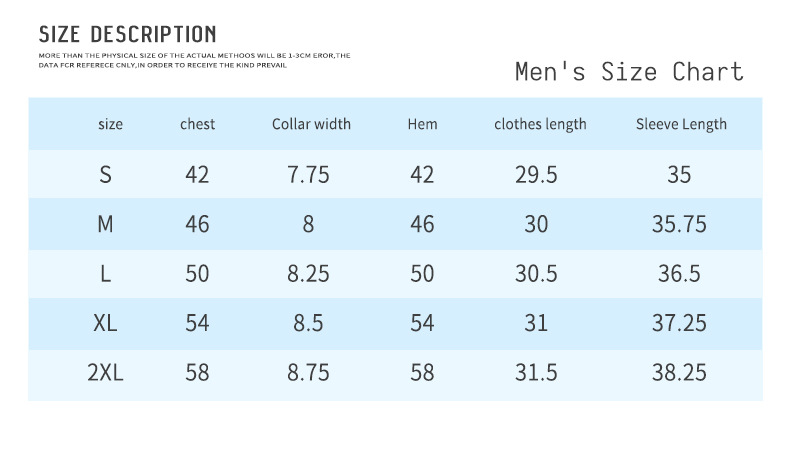Select the Collar width column header
790x462 pixels.
311,125
